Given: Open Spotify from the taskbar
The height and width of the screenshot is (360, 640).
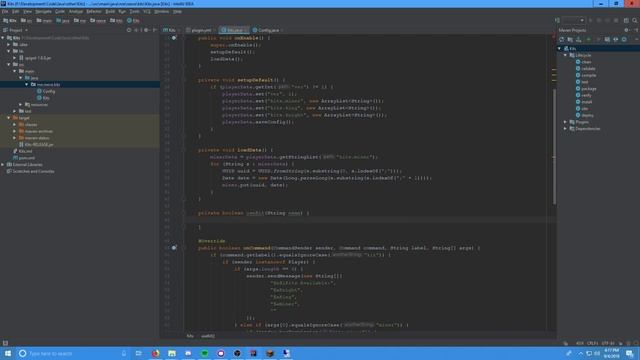Looking at the screenshot, I should point(204,353).
